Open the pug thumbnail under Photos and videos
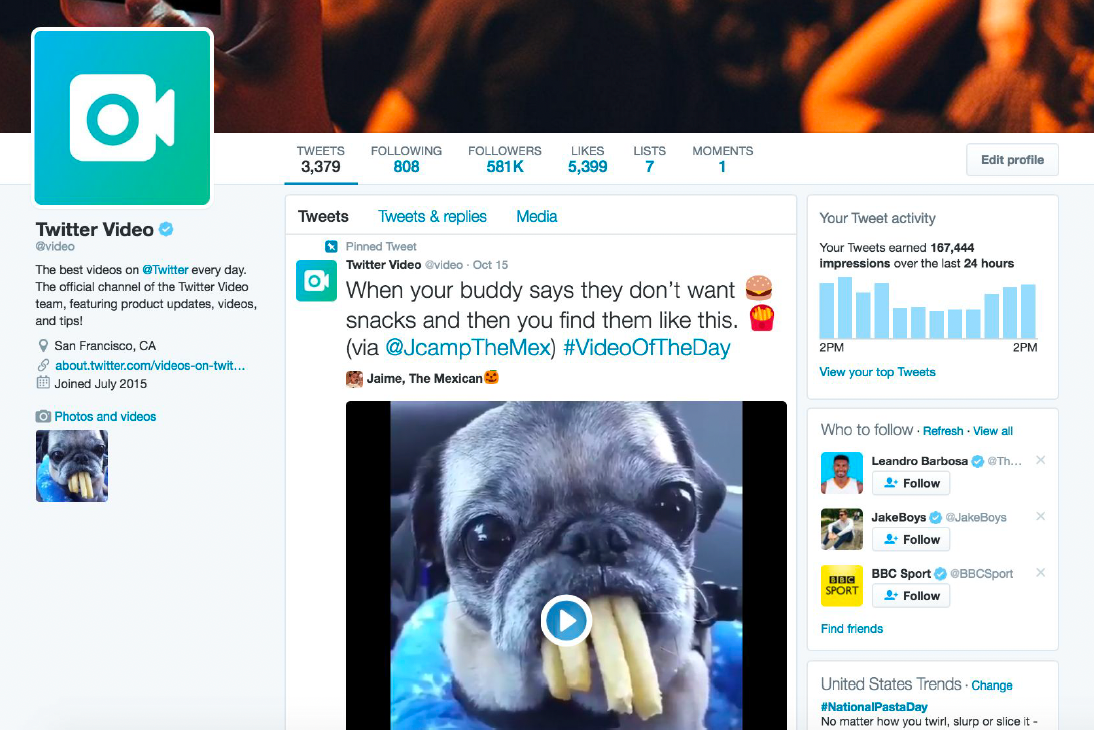 point(72,466)
